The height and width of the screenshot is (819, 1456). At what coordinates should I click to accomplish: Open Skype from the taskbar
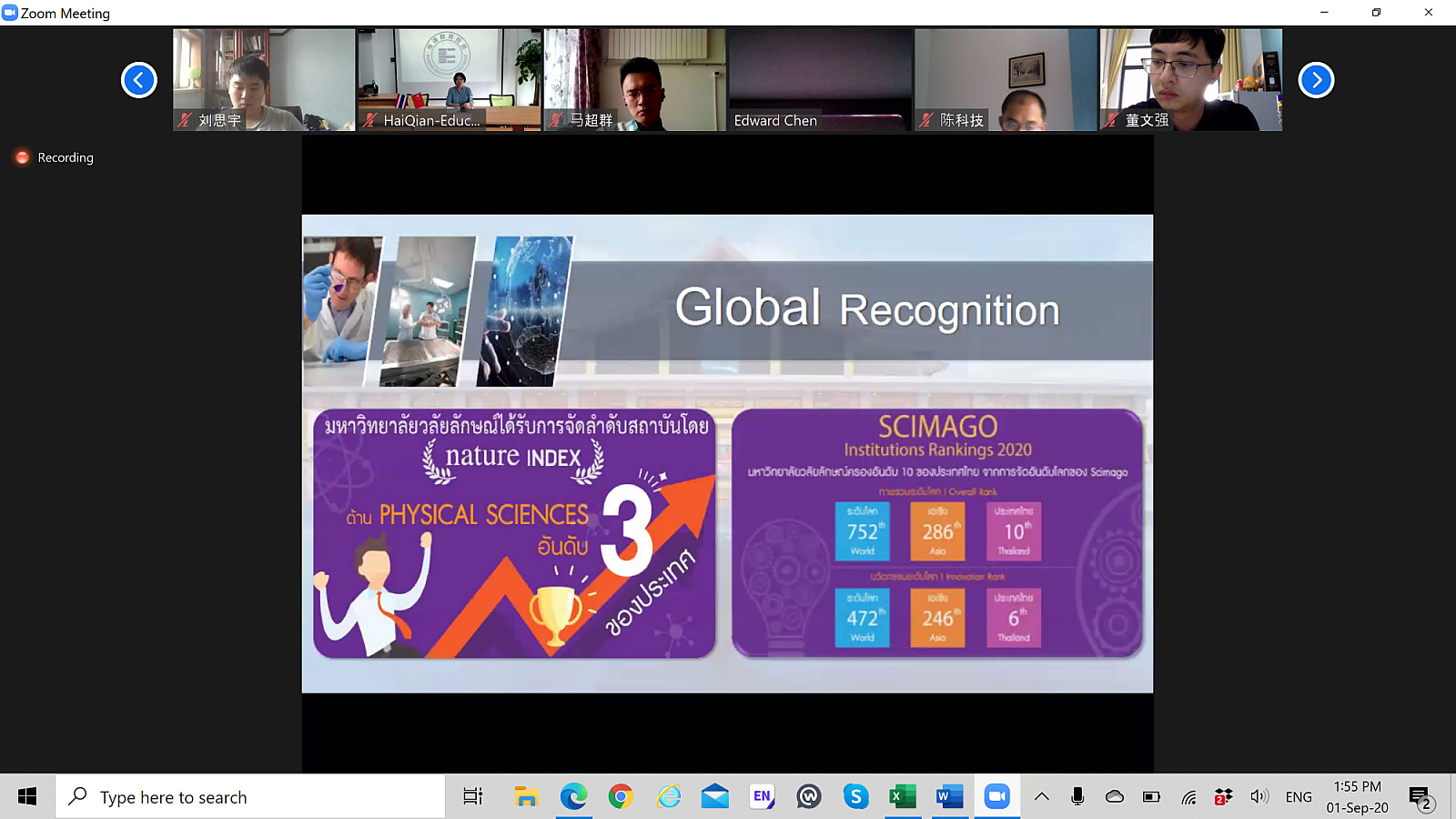[x=855, y=797]
